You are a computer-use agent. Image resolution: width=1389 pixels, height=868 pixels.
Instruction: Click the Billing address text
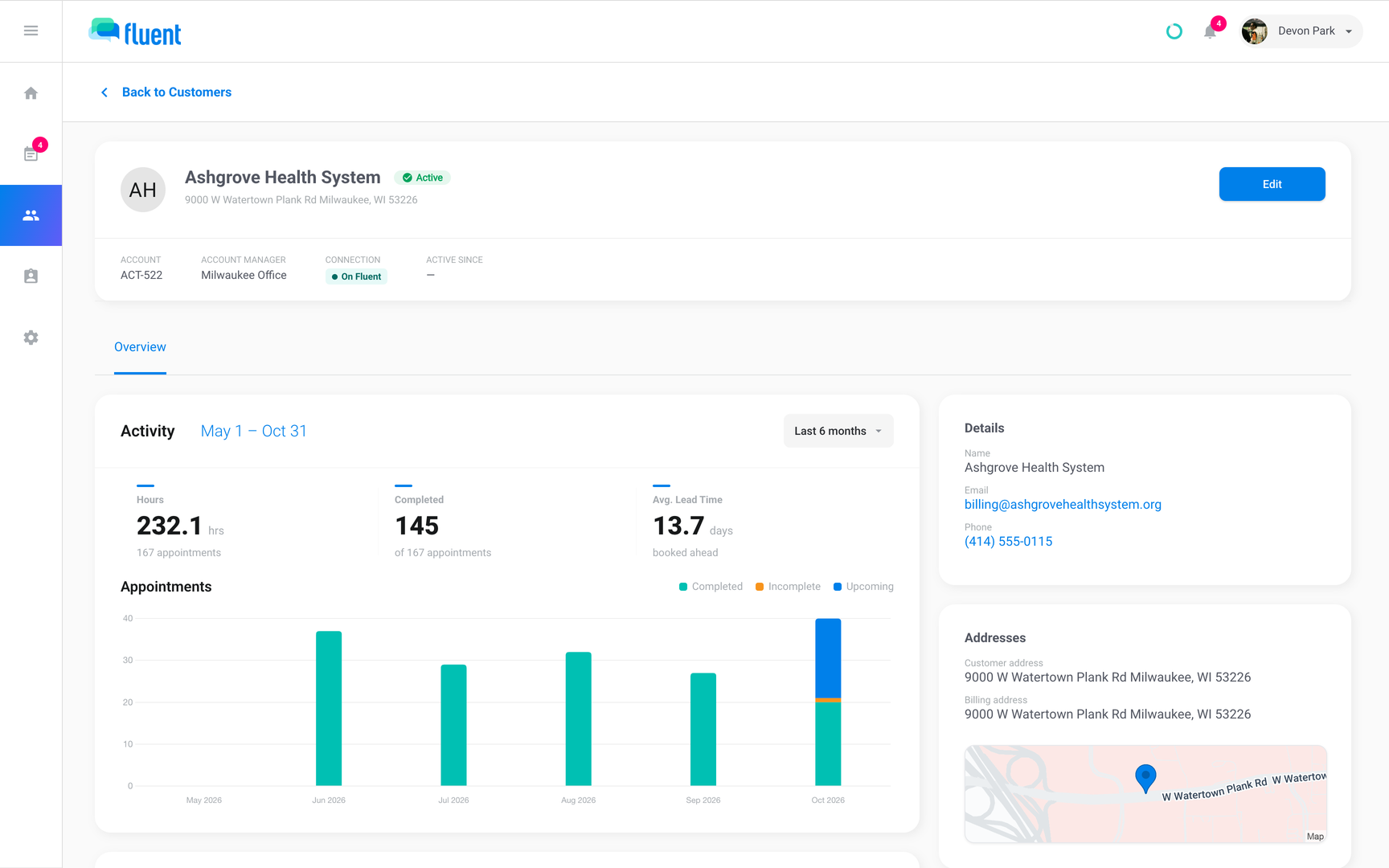1108,714
